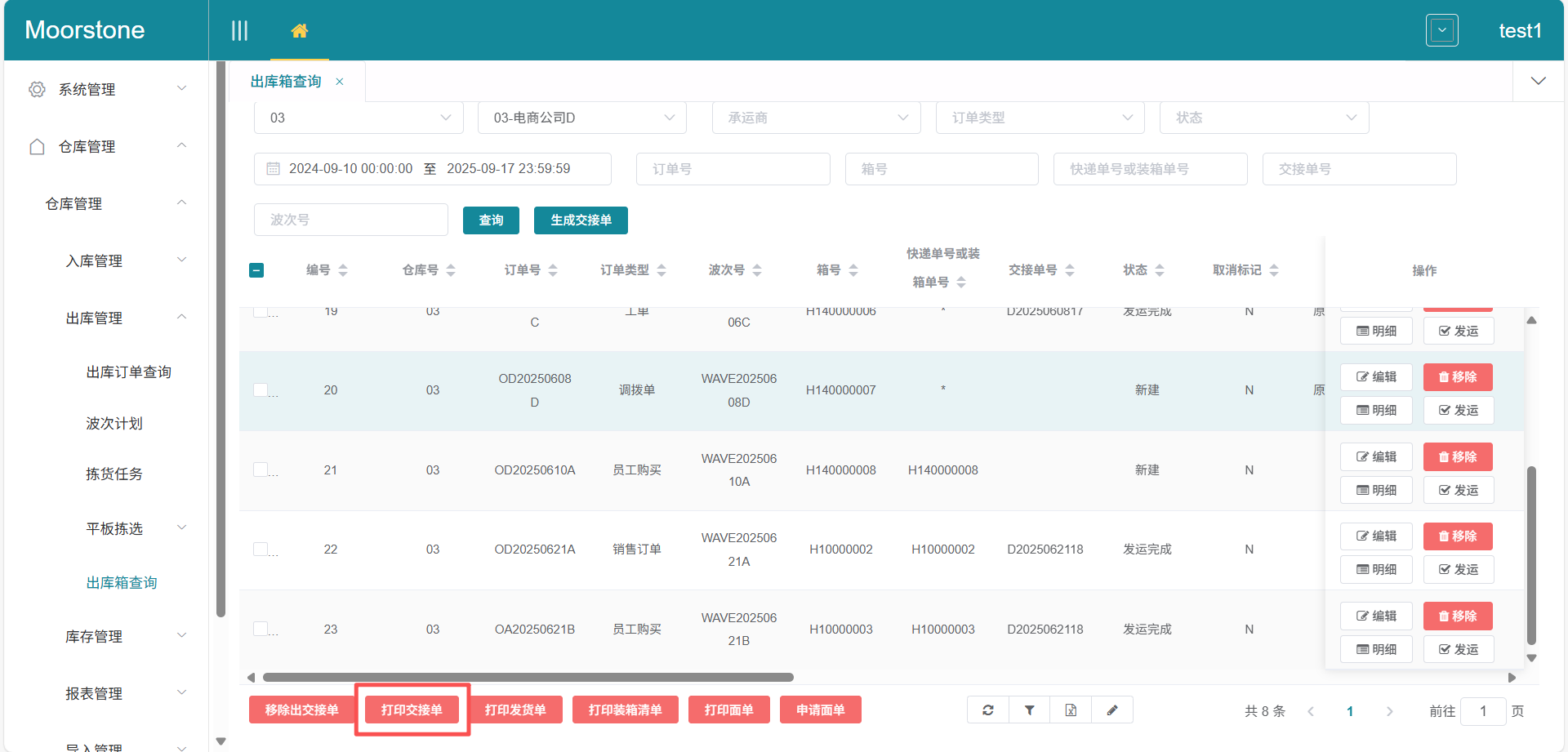
Task: Click the pencil edit icon in toolbar
Action: 1112,710
